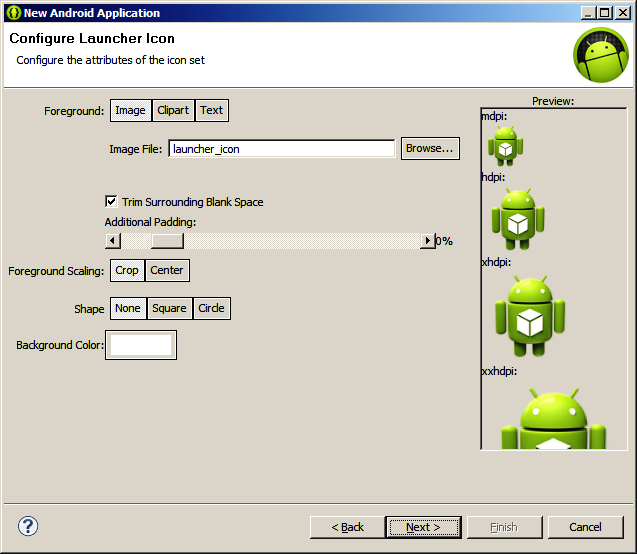Go to previous page with Back
Viewport: 637px width, 554px height.
point(347,527)
